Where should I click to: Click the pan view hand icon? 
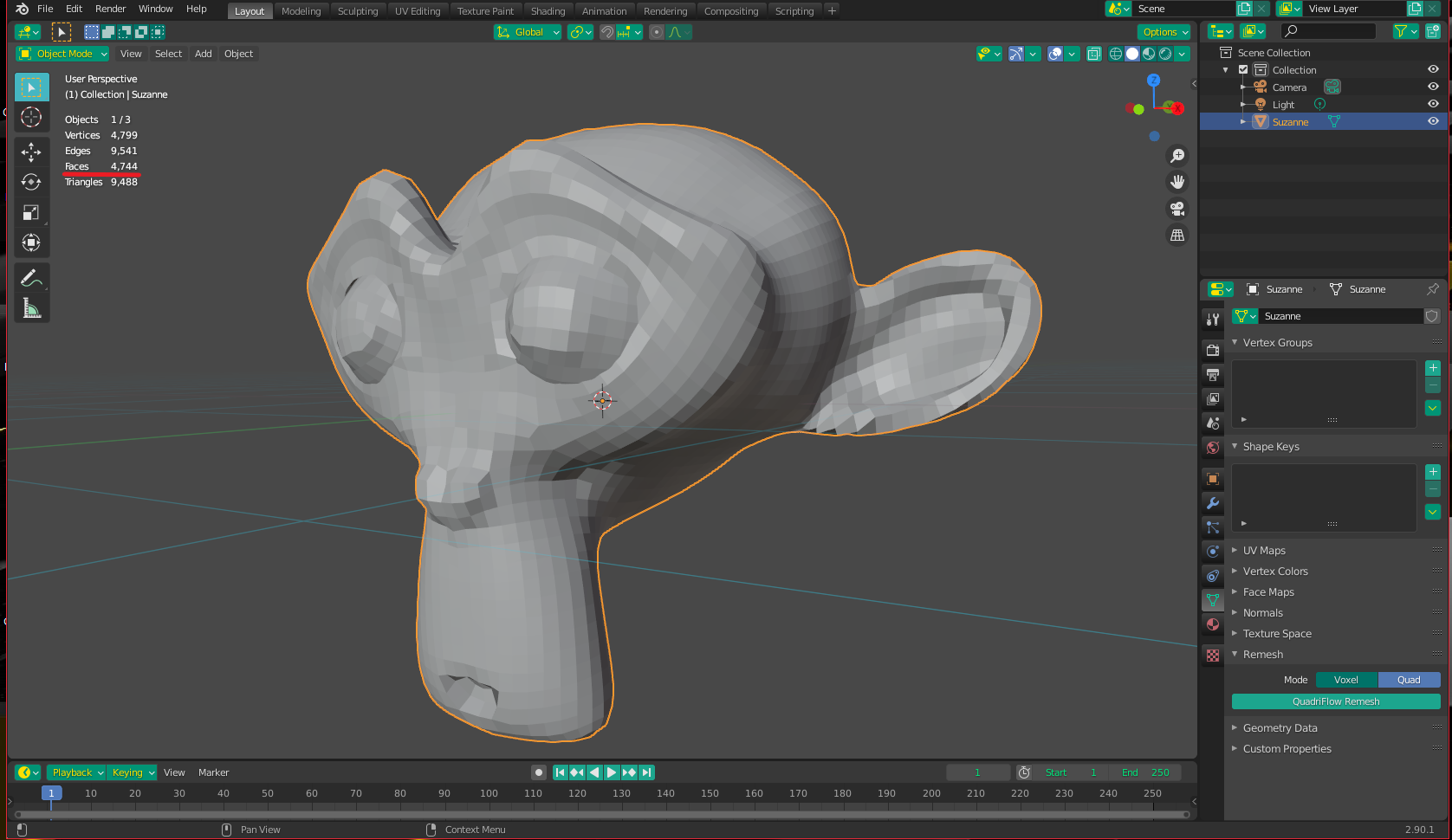tap(1177, 182)
